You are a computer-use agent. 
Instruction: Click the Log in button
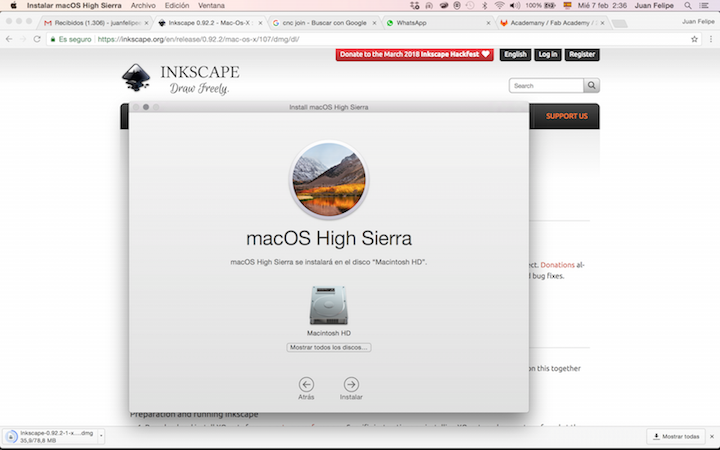pyautogui.click(x=547, y=54)
